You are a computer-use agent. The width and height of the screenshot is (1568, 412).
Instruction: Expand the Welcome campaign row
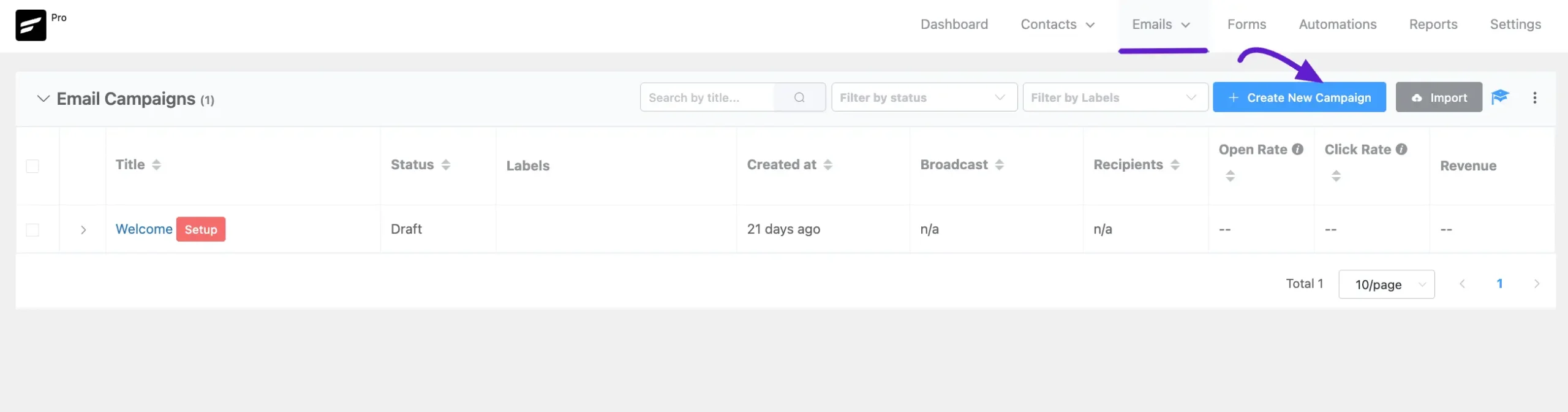(x=83, y=230)
